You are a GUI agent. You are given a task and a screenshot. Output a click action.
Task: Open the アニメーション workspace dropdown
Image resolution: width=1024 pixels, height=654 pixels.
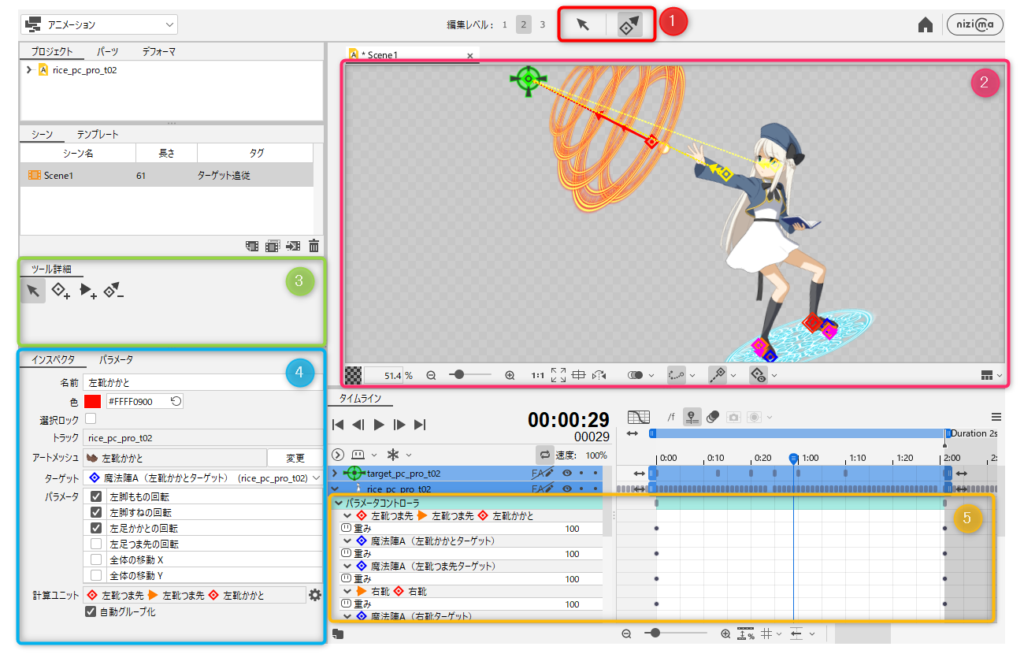tap(101, 25)
